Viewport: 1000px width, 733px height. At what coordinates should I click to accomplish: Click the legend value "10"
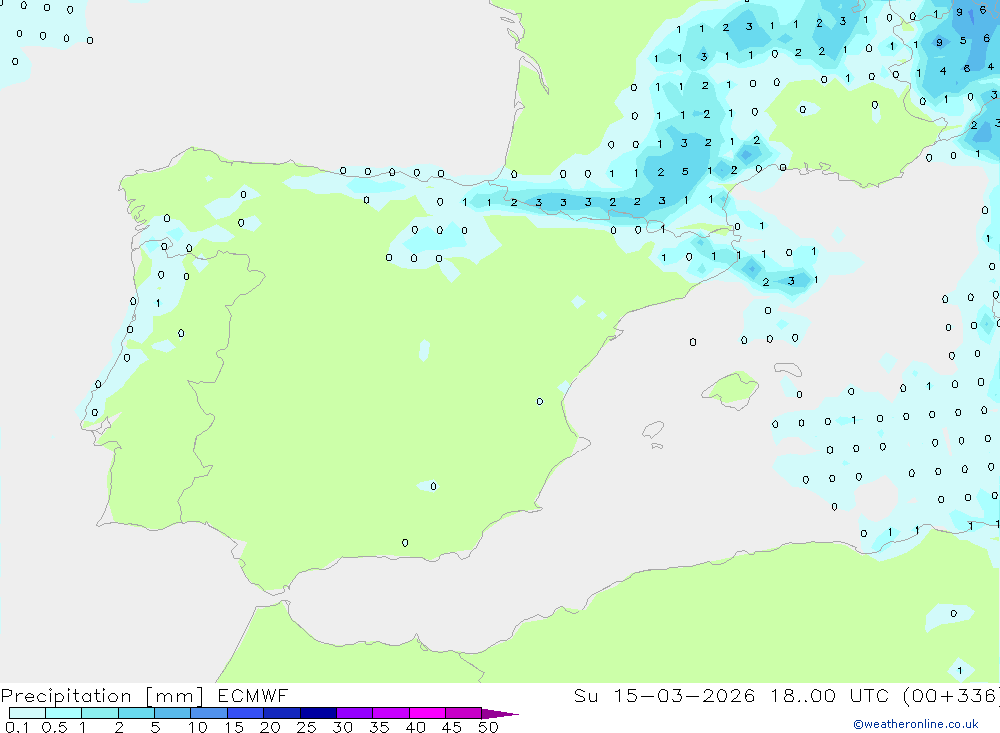point(198,727)
